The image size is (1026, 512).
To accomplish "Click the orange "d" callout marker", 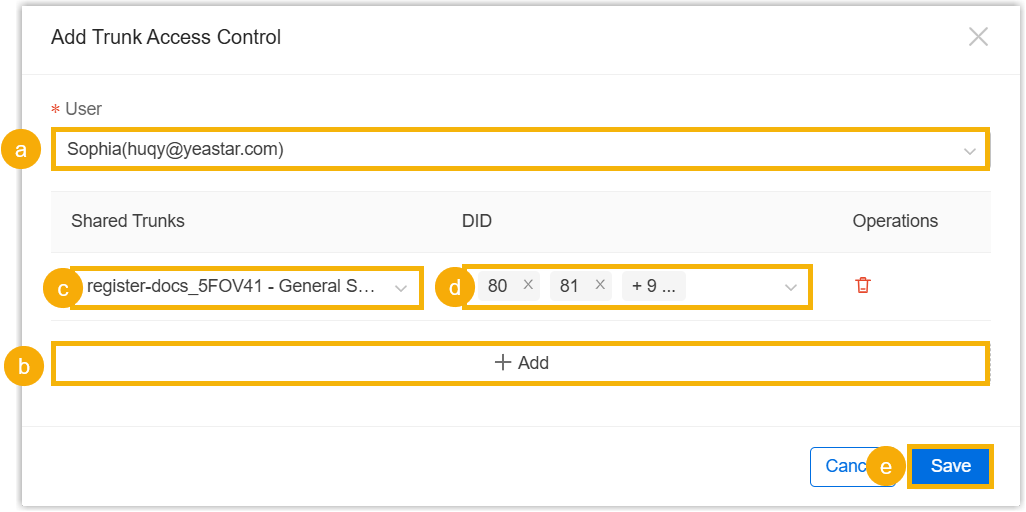I will tap(455, 288).
